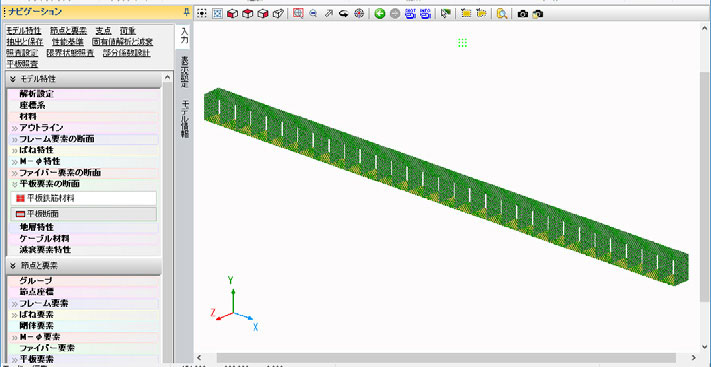Open the 平板鉄筋材料 entry
The height and width of the screenshot is (367, 711).
[83, 198]
